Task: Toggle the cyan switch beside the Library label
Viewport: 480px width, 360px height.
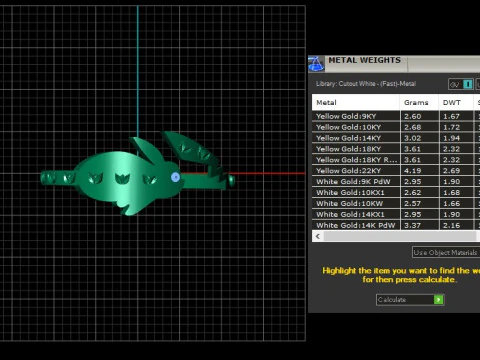Action: [468, 84]
